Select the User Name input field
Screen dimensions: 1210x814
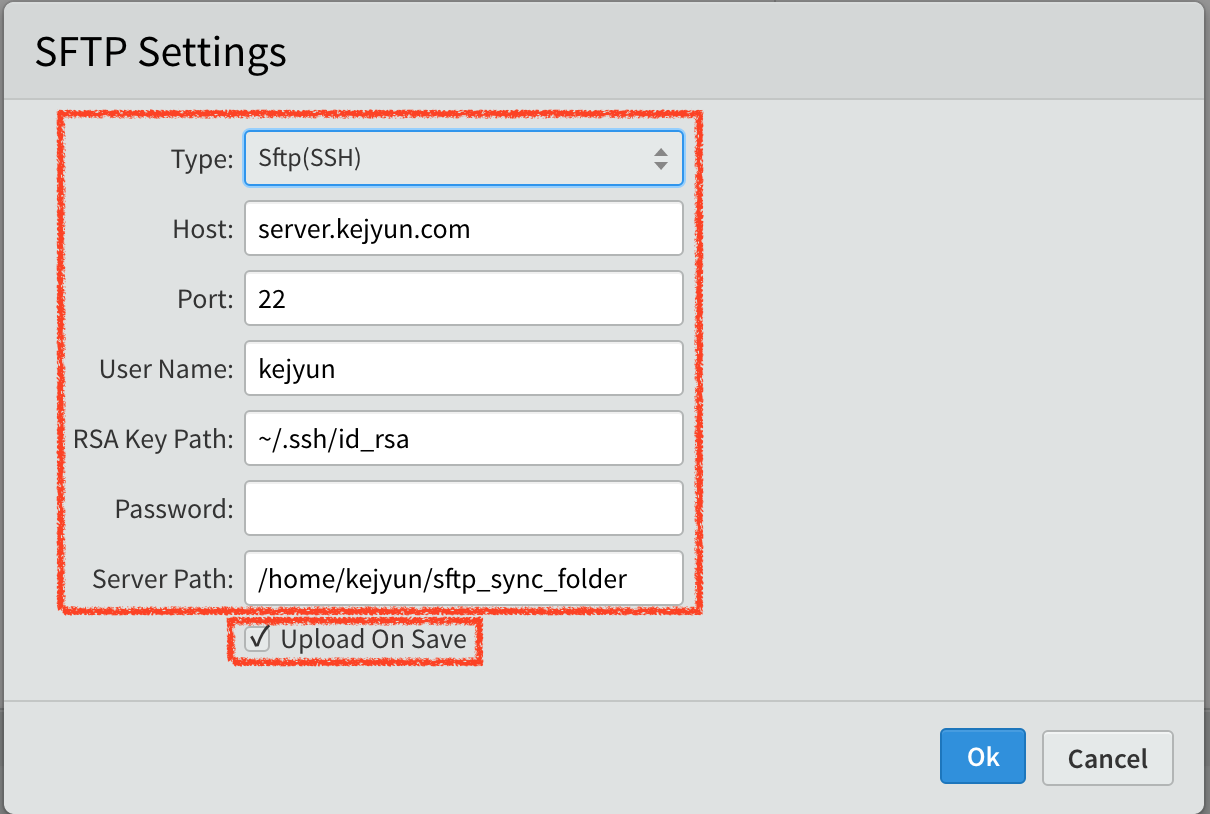pos(464,368)
